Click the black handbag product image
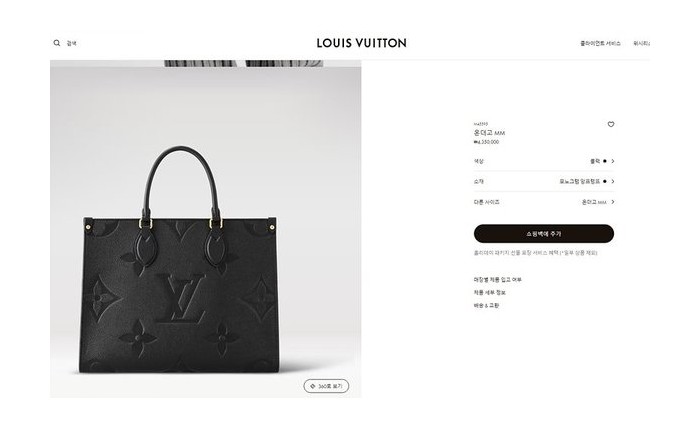Viewport: 700px width, 428px height. point(180,260)
